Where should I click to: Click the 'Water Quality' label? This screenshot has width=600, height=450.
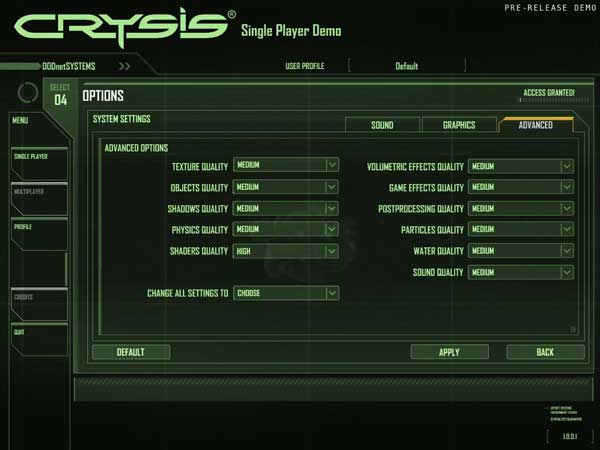(438, 251)
